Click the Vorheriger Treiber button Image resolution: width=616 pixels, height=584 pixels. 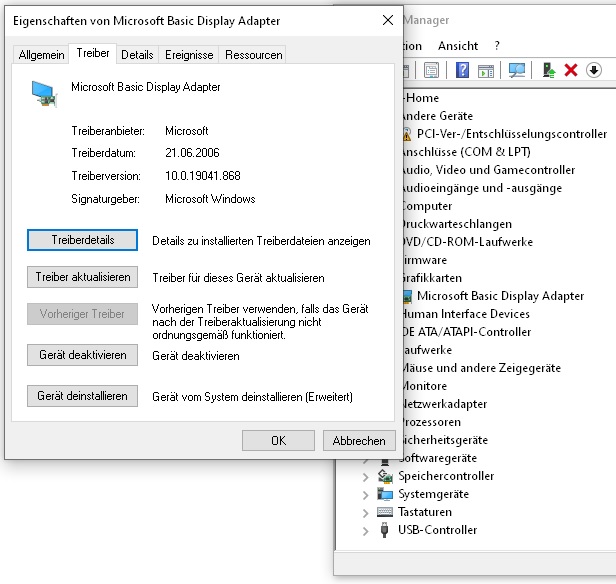(x=82, y=314)
